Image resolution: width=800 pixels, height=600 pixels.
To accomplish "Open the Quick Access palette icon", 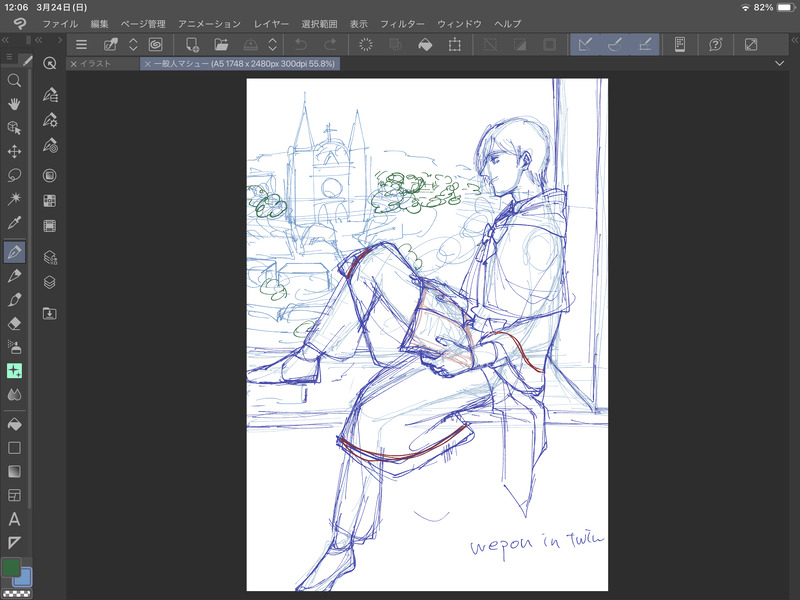I will (49, 63).
